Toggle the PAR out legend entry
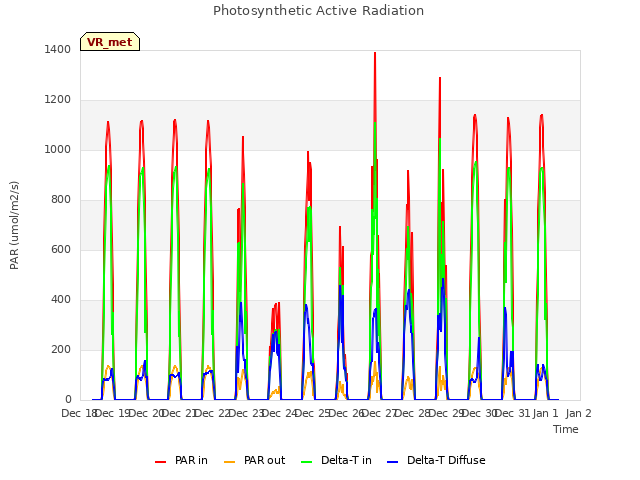 click(x=255, y=460)
